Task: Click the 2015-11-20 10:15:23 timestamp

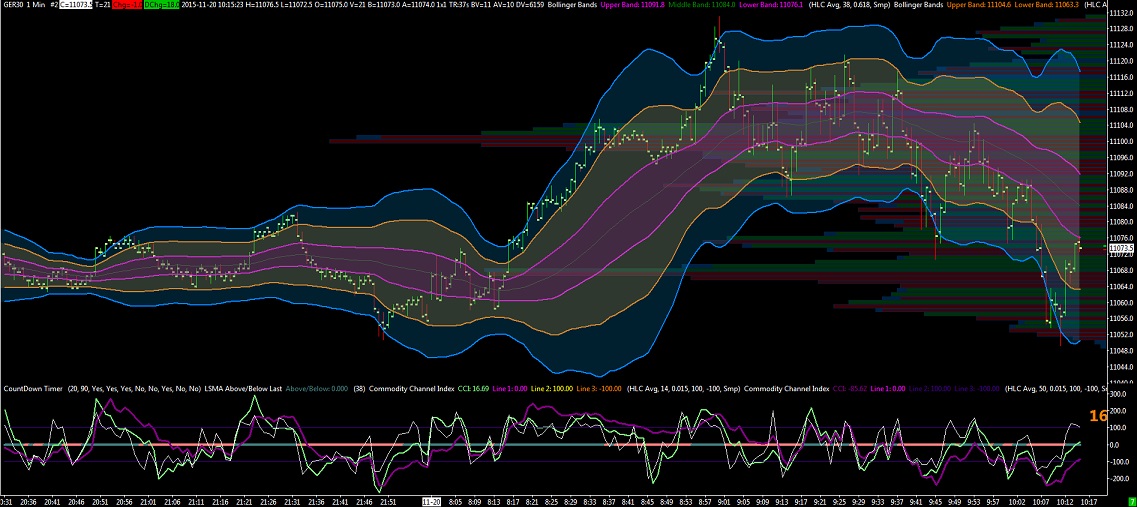Action: point(212,4)
